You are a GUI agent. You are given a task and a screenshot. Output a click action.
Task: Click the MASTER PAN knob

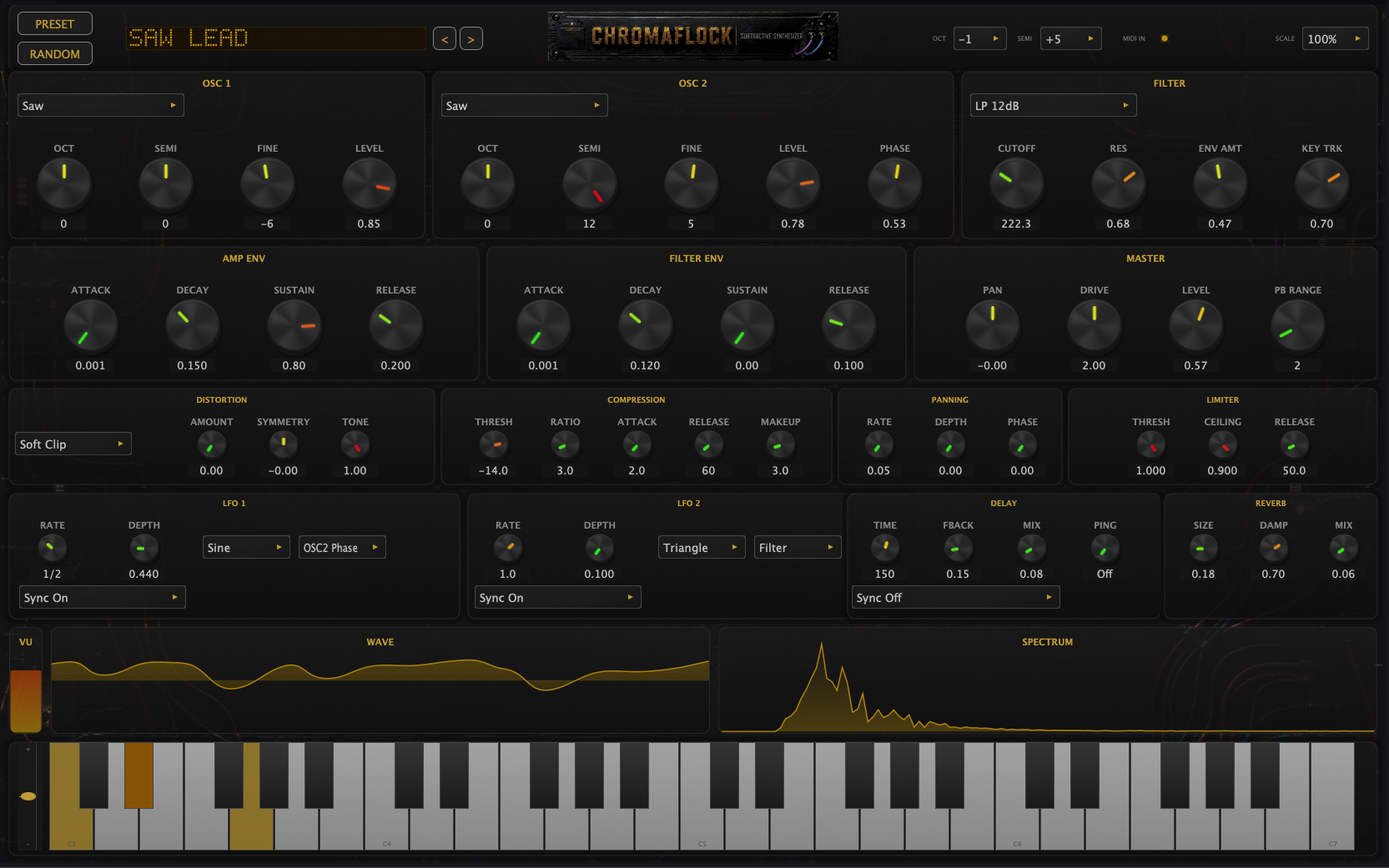point(993,325)
